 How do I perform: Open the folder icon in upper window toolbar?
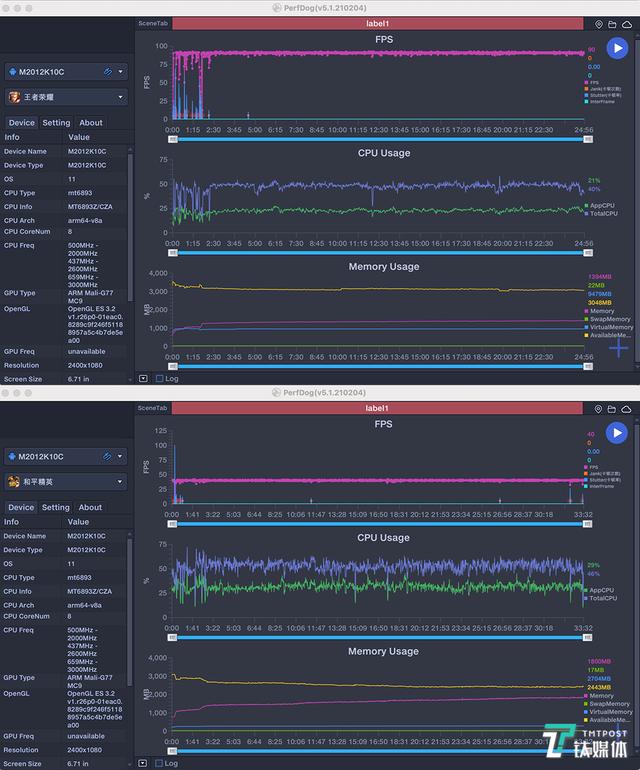(x=612, y=24)
